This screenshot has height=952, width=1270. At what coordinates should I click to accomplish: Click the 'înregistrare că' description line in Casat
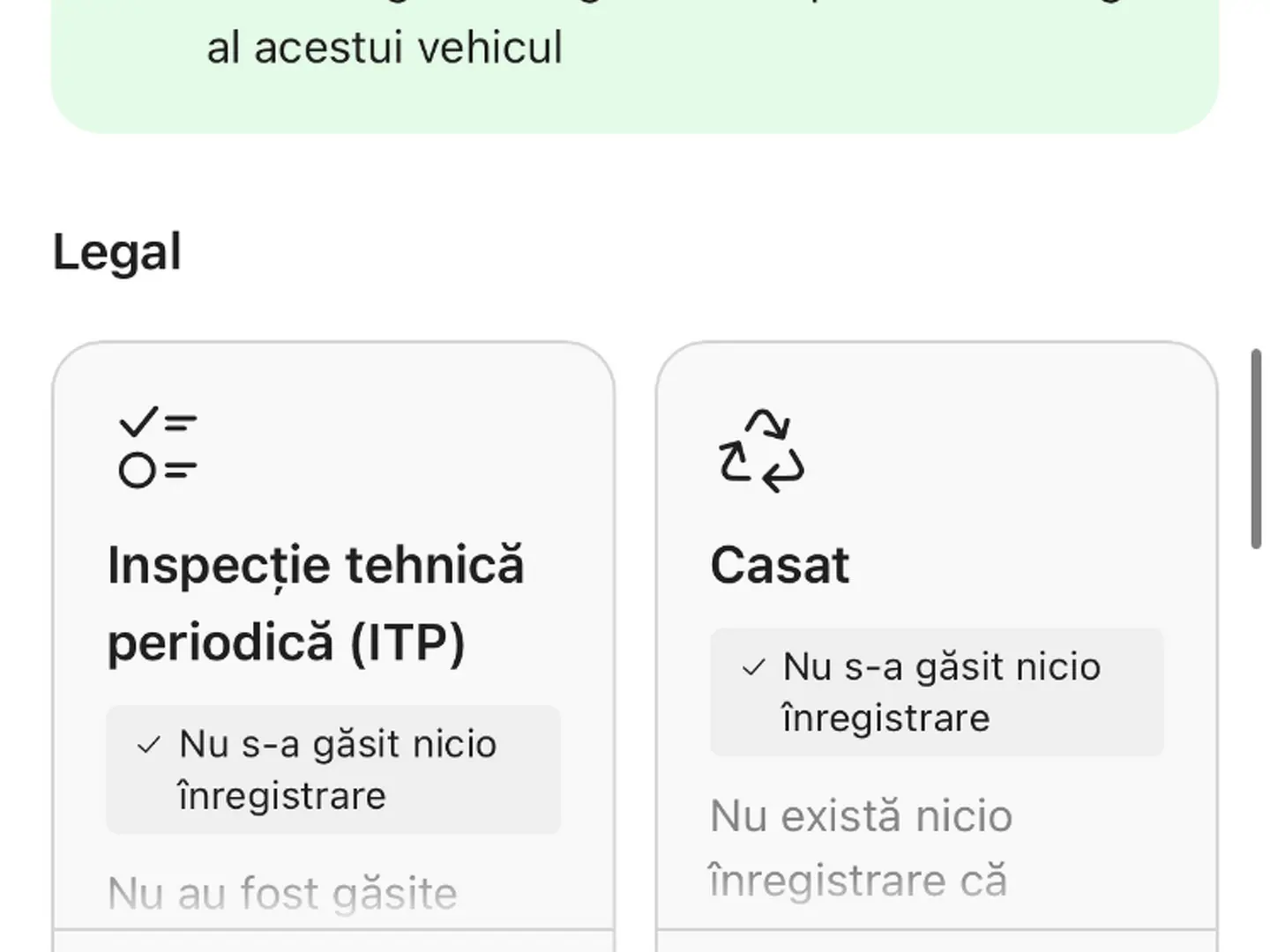point(858,881)
